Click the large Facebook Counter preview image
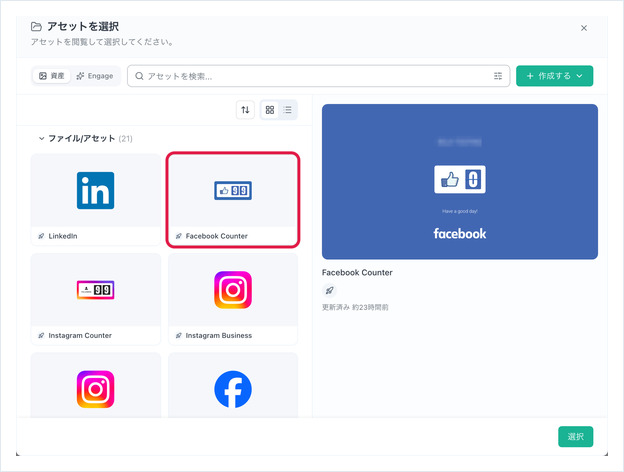Screen dimensions: 624x472 [460, 181]
